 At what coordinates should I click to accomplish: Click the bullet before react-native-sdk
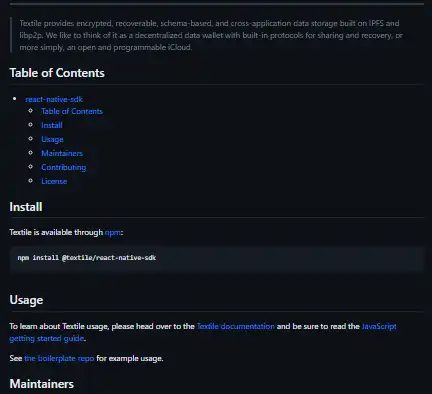coord(14,99)
